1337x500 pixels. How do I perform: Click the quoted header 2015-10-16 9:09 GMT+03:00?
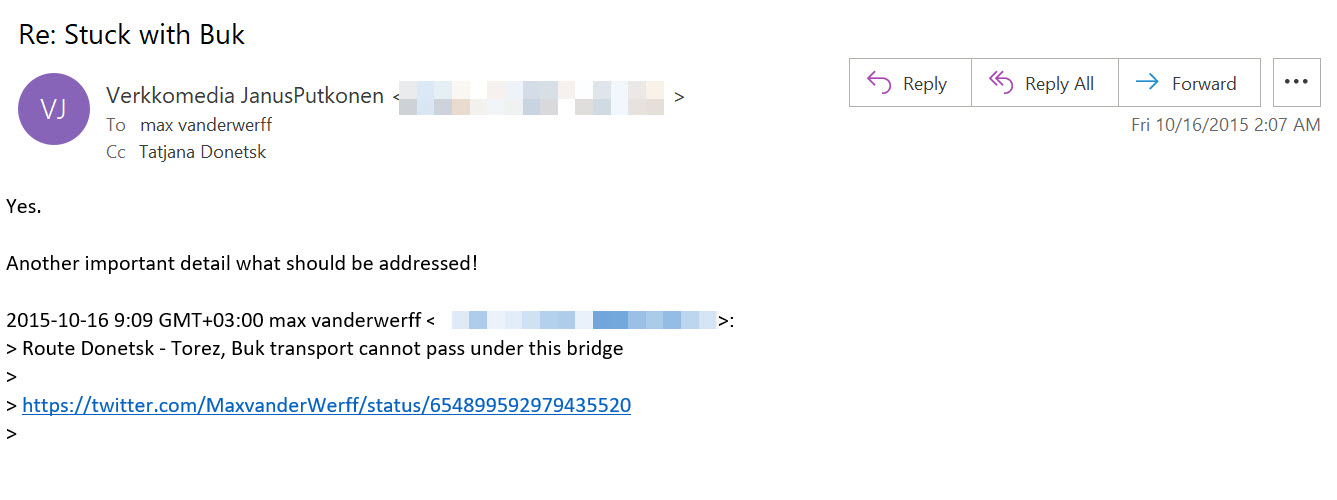coord(135,321)
